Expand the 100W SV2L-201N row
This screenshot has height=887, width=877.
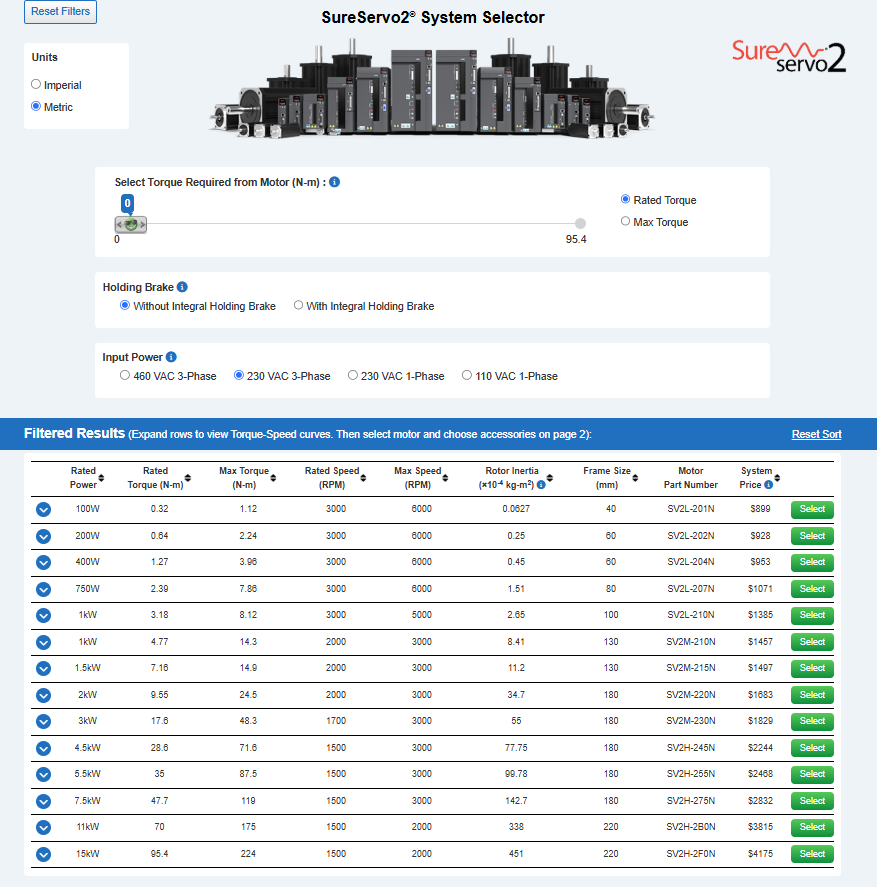[x=43, y=509]
